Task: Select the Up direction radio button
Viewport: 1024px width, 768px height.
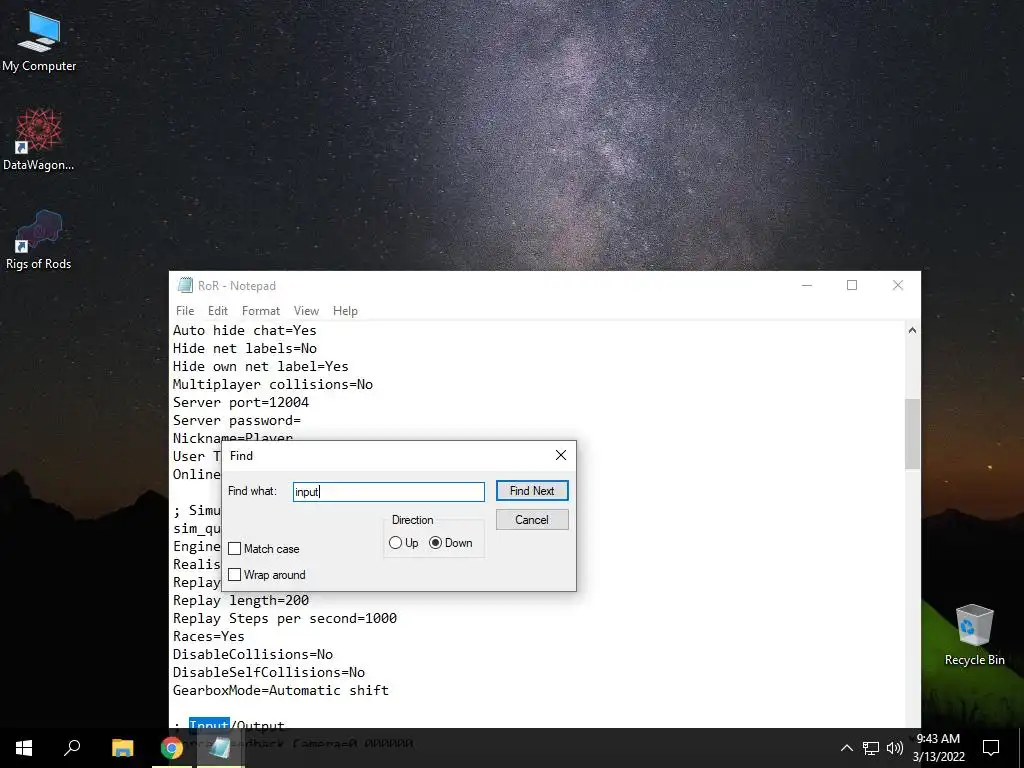Action: point(395,543)
